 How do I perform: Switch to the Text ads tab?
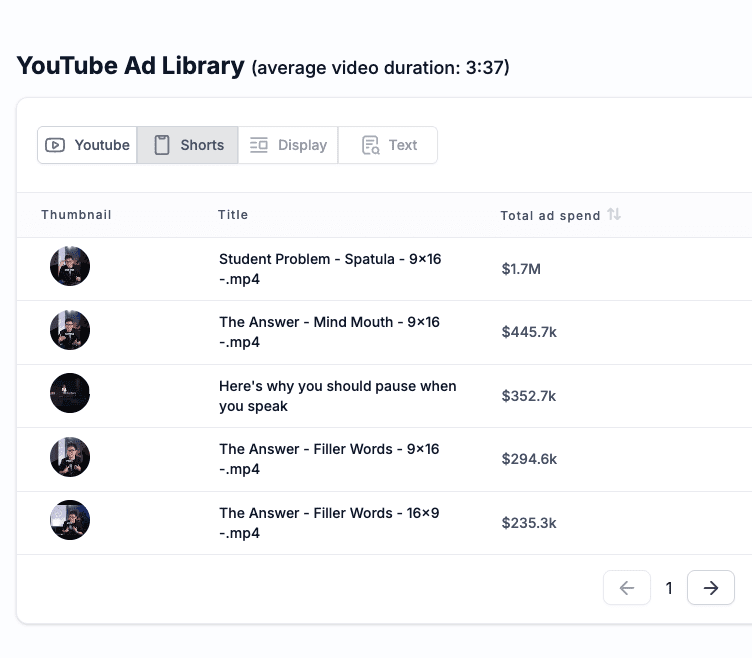[388, 145]
